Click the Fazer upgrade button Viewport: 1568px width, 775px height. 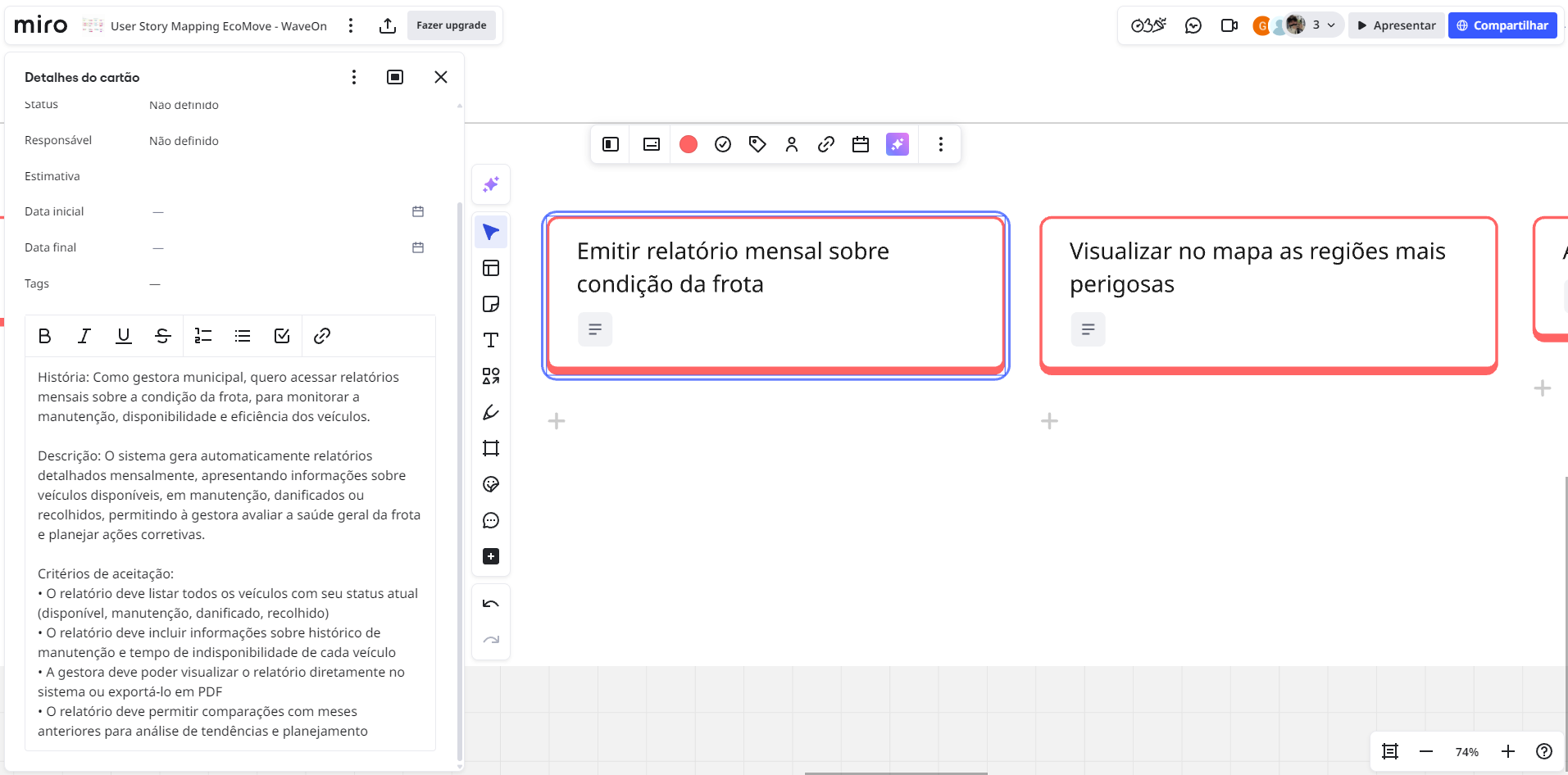[x=451, y=25]
